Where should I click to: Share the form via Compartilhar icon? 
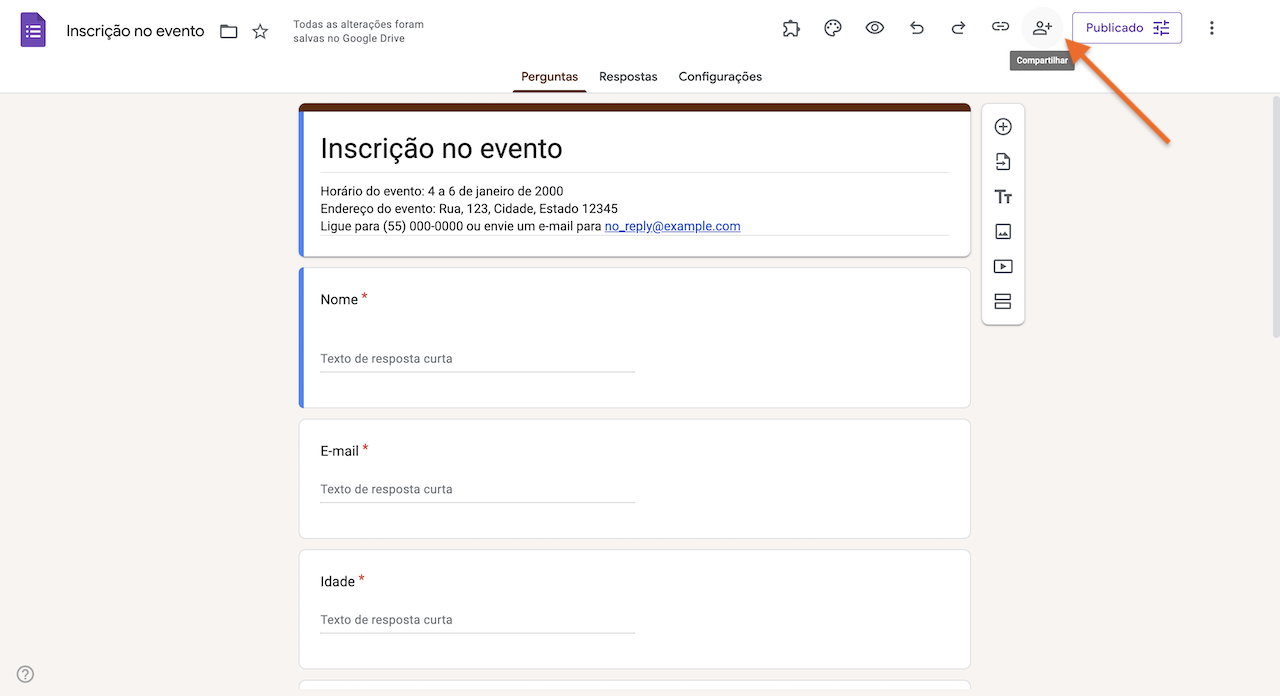pos(1041,27)
